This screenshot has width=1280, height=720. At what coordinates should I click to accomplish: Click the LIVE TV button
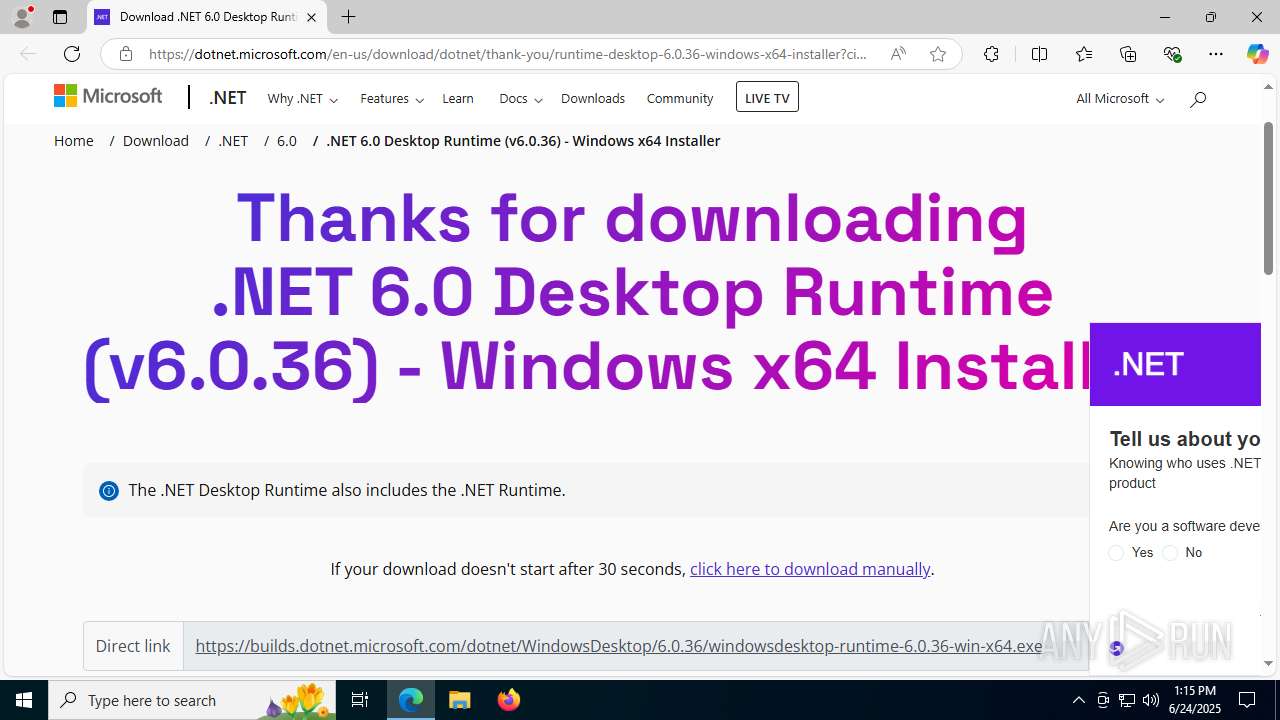767,97
